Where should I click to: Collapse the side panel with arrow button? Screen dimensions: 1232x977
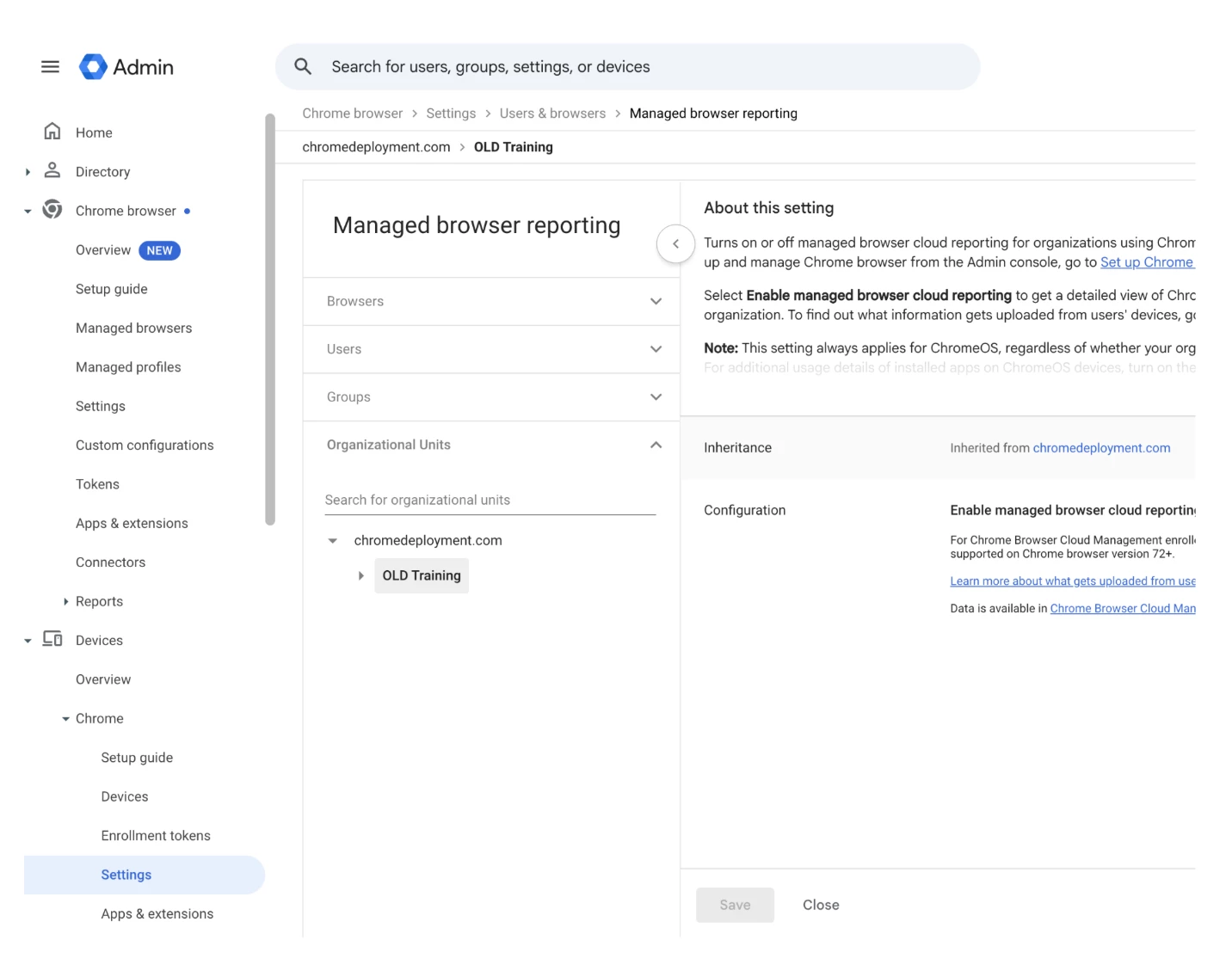(x=675, y=244)
